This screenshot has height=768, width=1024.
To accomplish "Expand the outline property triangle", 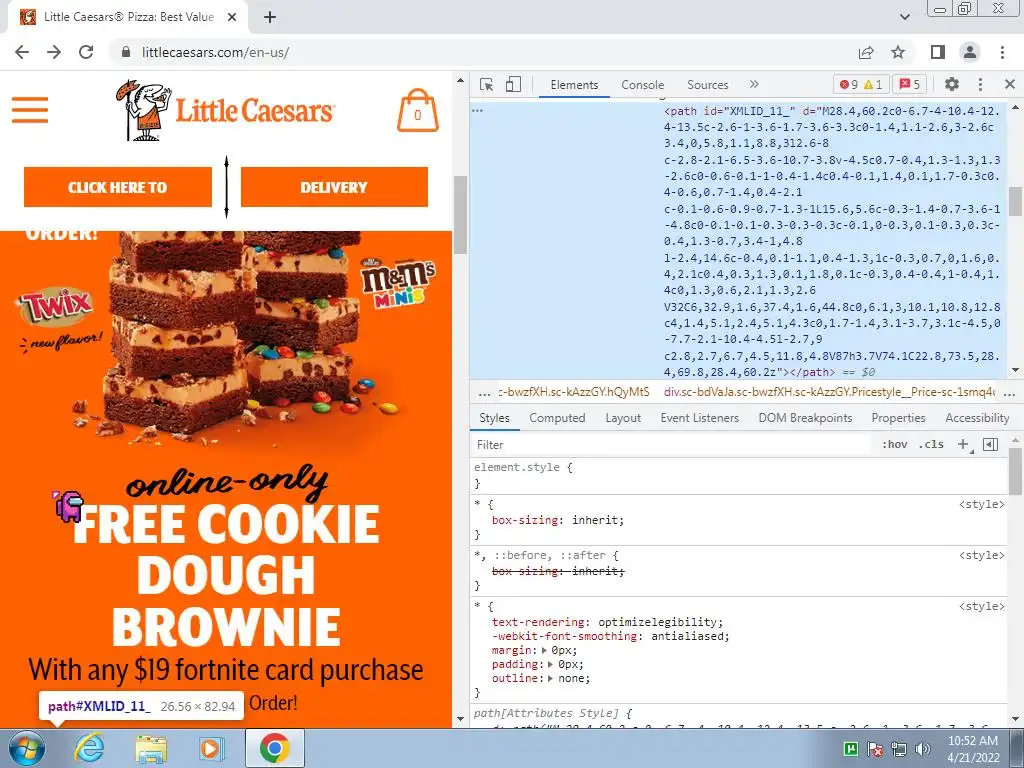I will 552,679.
